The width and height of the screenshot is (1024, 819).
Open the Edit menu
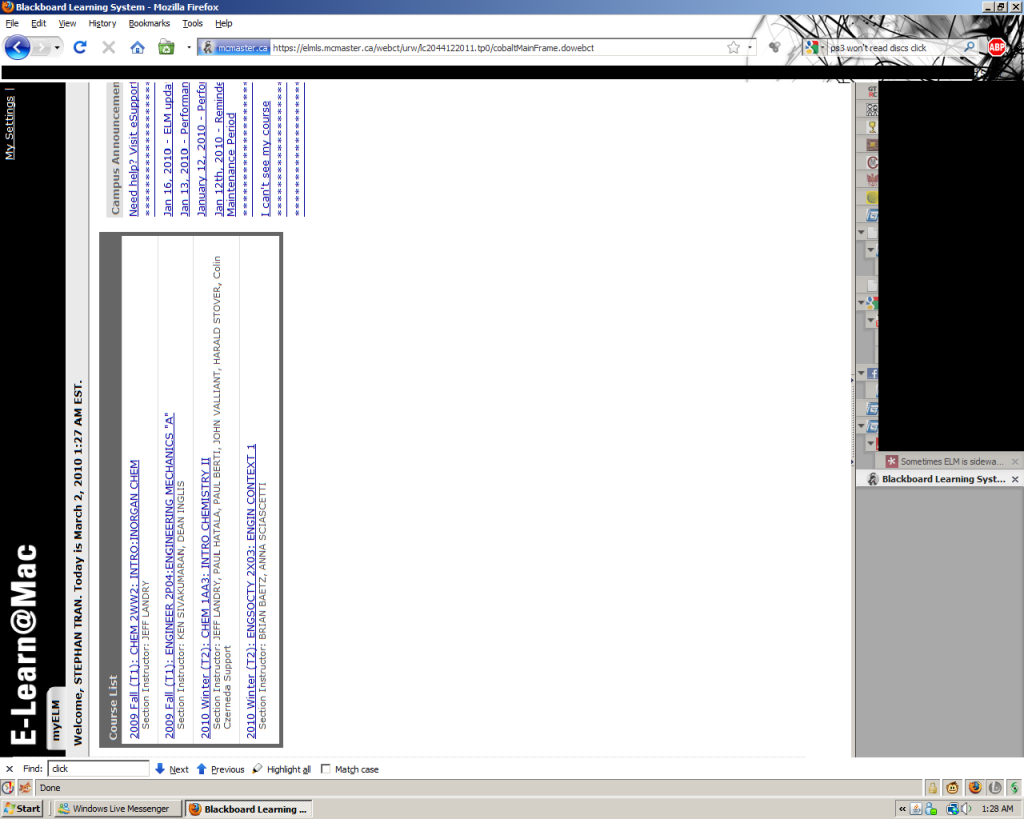(39, 24)
